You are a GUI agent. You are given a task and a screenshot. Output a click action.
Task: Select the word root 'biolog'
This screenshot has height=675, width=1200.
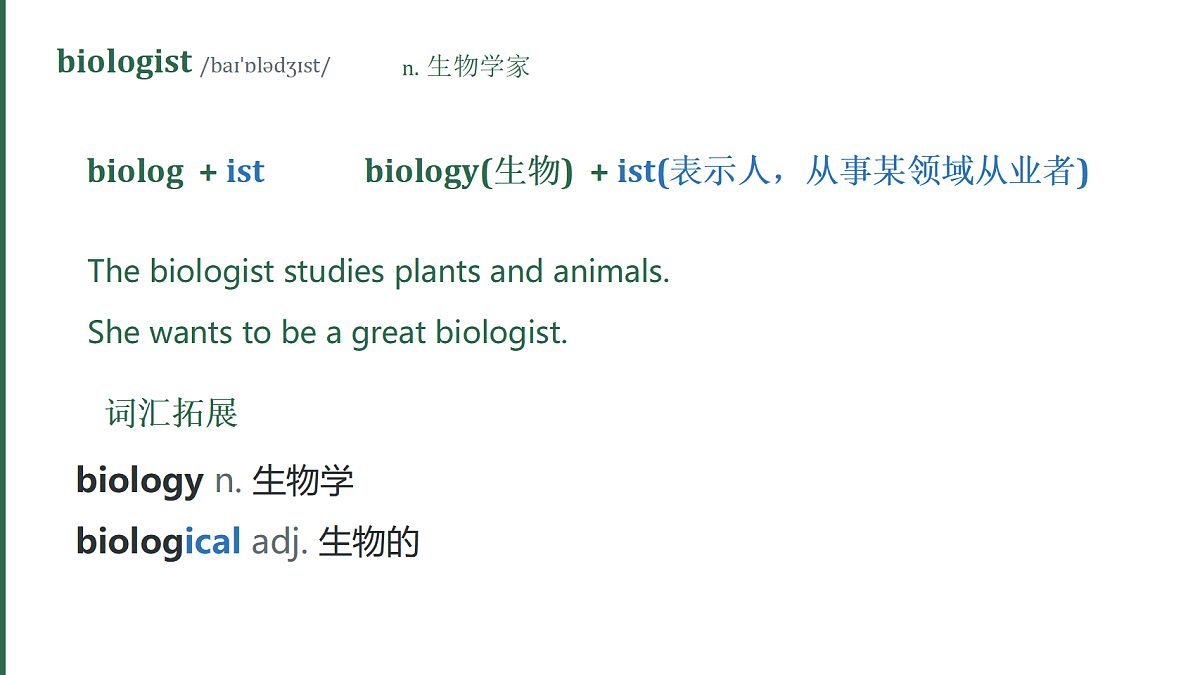tap(135, 172)
